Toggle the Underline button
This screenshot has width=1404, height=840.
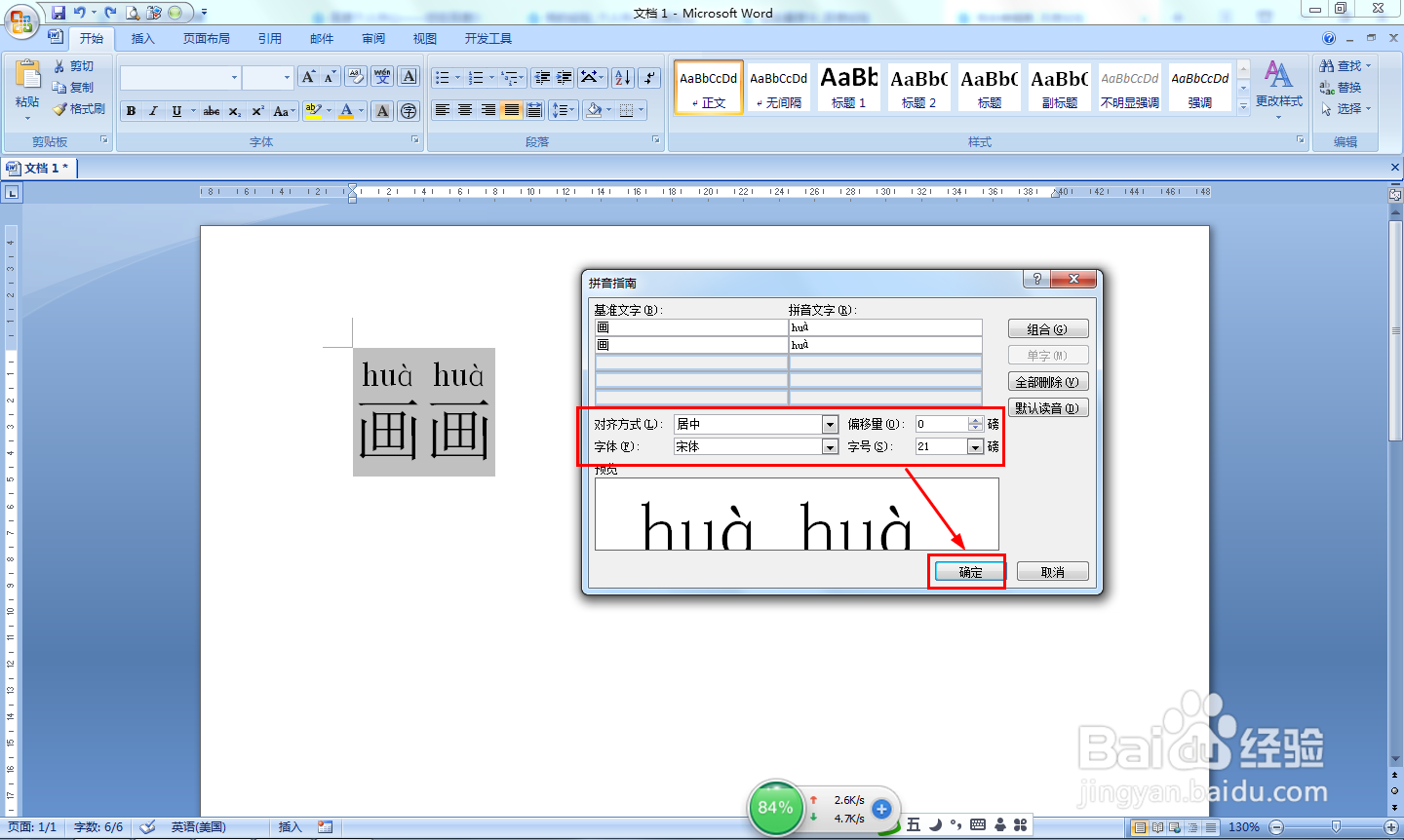coord(176,110)
